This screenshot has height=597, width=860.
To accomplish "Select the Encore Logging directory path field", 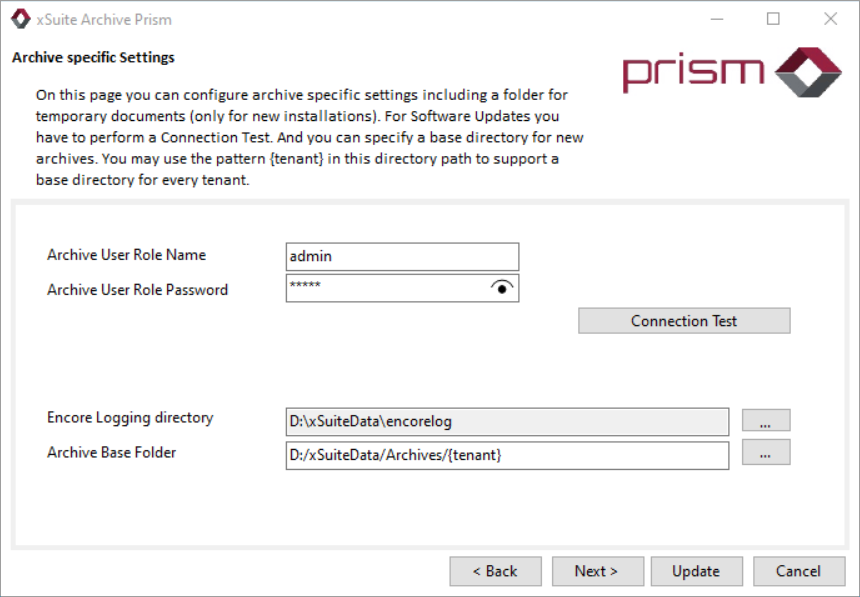I will point(507,422).
